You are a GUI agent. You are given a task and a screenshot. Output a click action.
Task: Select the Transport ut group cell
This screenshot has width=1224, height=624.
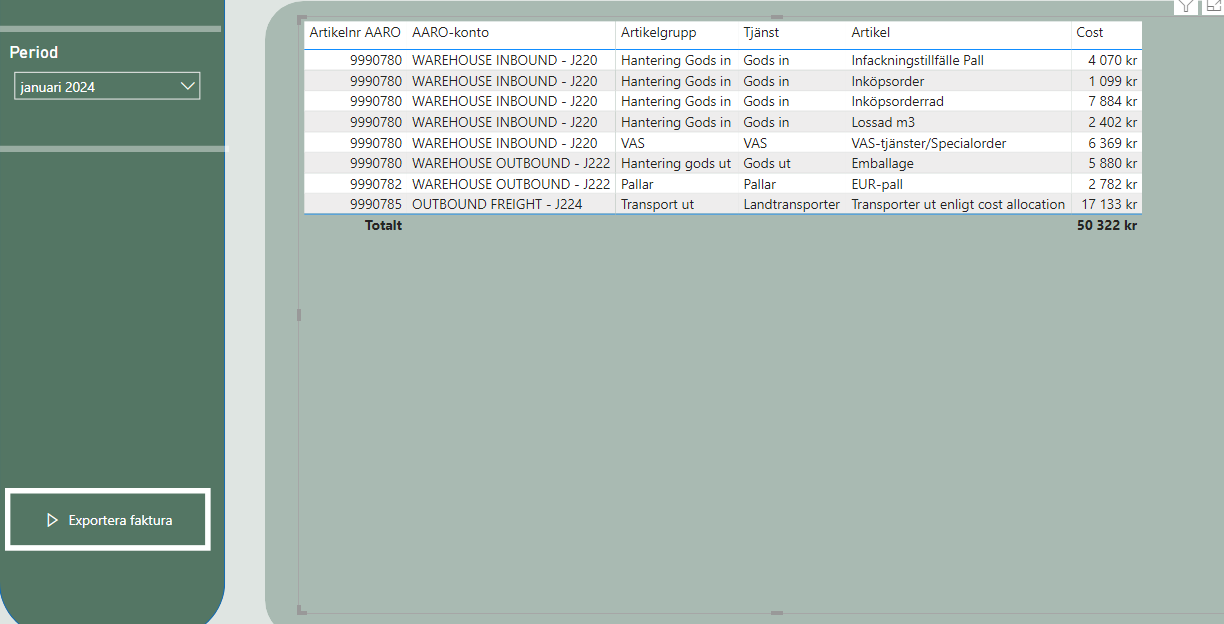point(657,204)
